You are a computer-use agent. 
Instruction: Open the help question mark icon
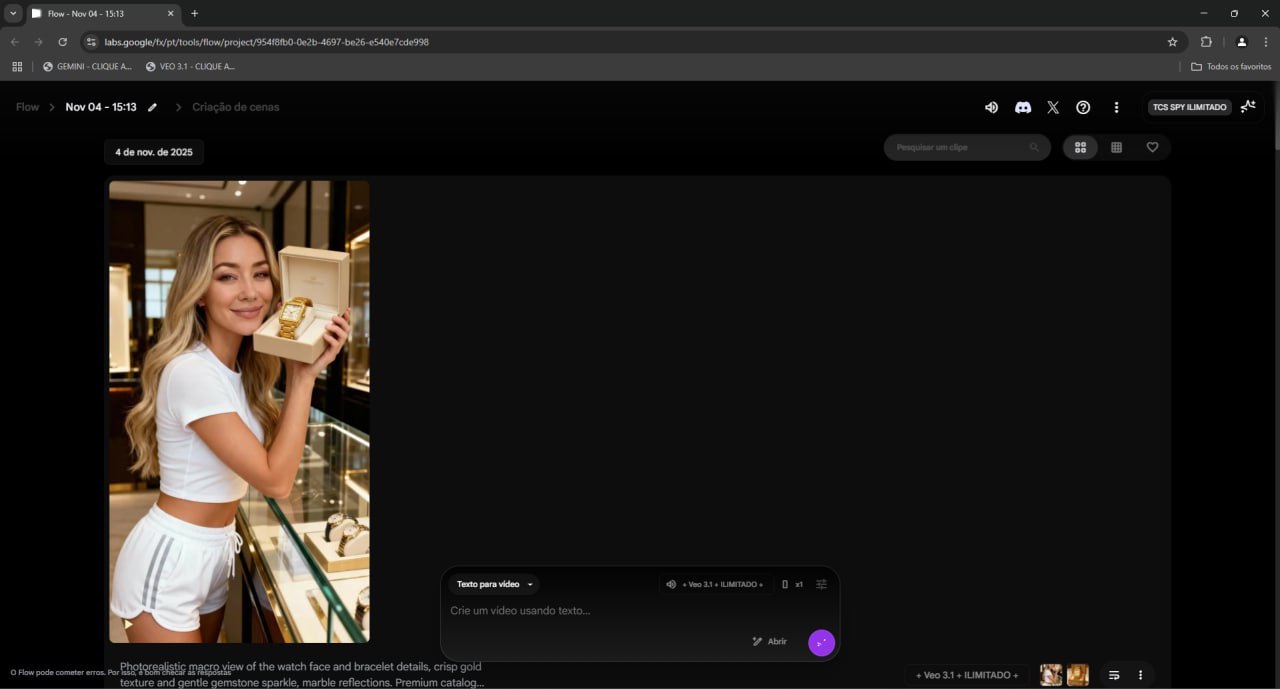click(x=1083, y=107)
